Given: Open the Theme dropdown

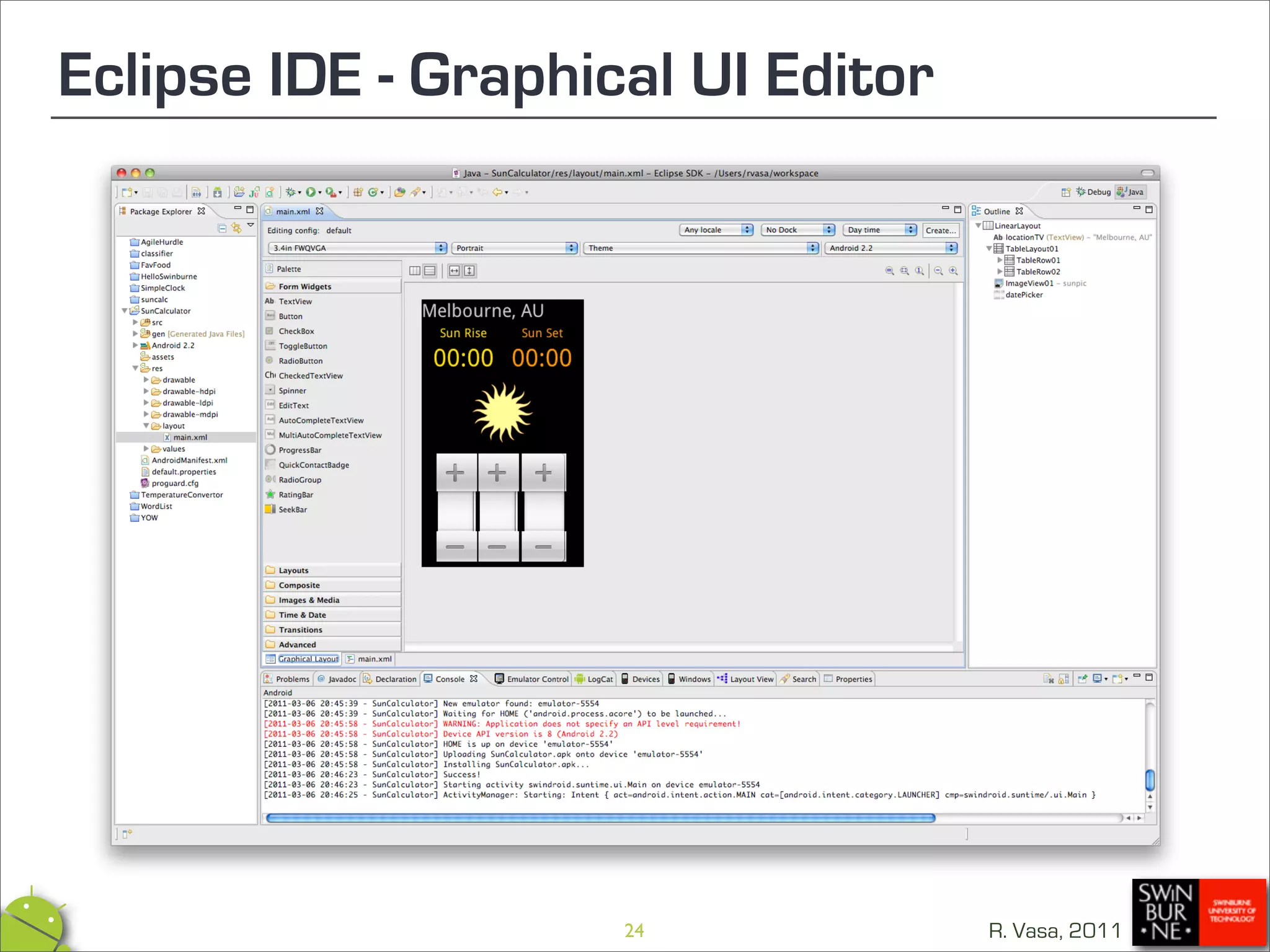Looking at the screenshot, I should click(x=701, y=248).
